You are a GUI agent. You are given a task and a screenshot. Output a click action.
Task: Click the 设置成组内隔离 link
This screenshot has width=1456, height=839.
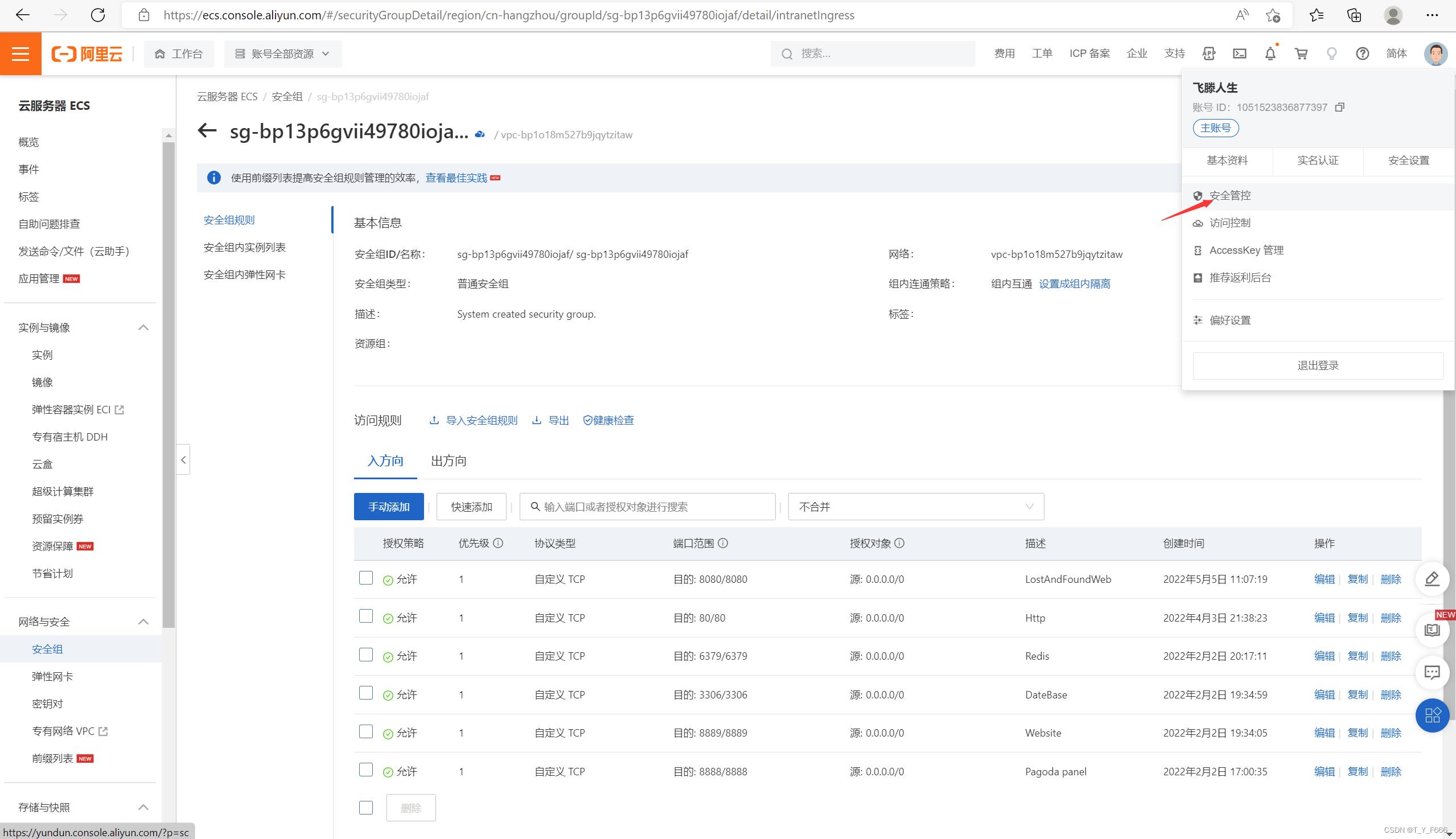coord(1075,283)
